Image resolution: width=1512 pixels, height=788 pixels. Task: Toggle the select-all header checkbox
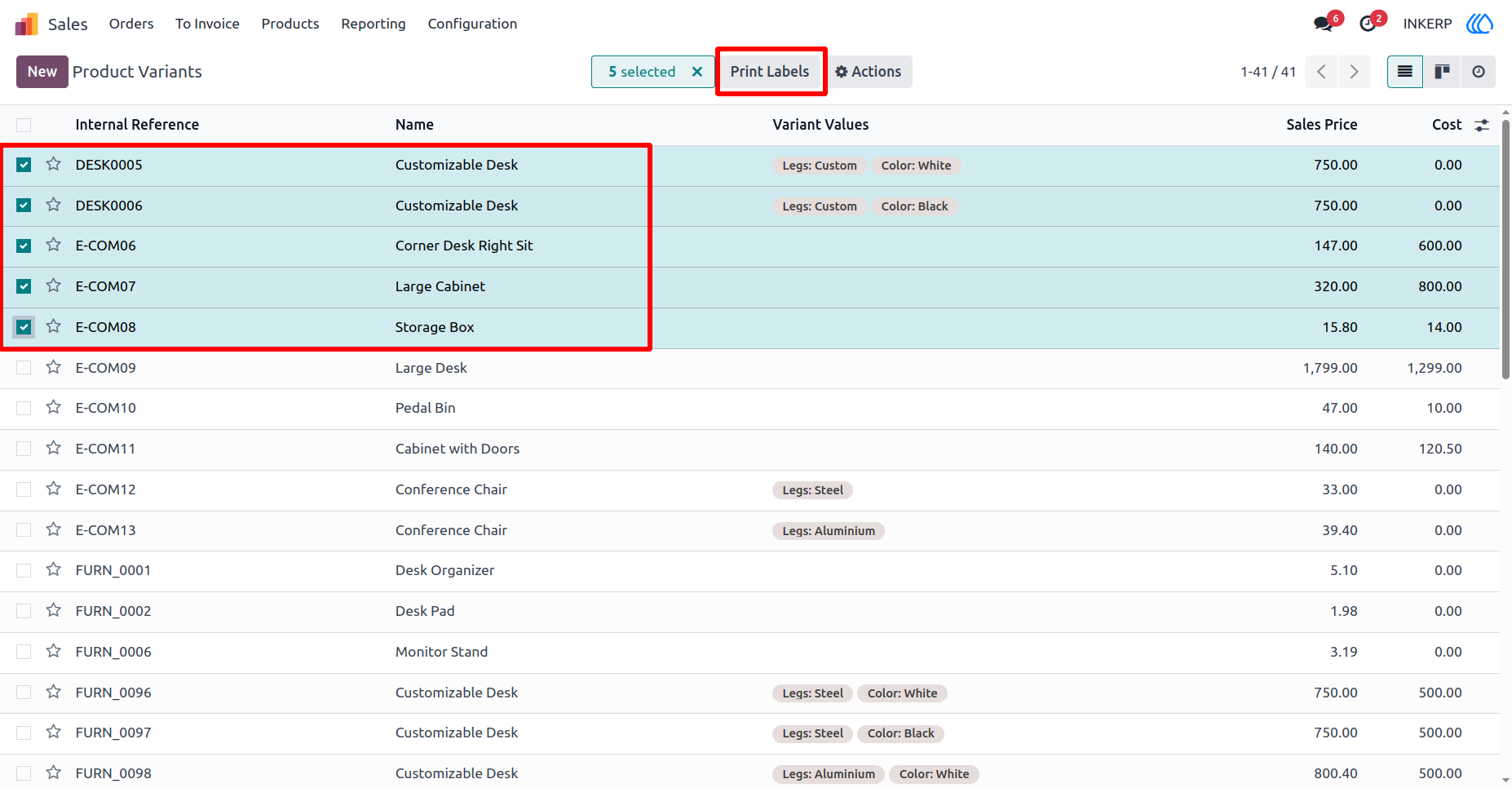(x=24, y=125)
